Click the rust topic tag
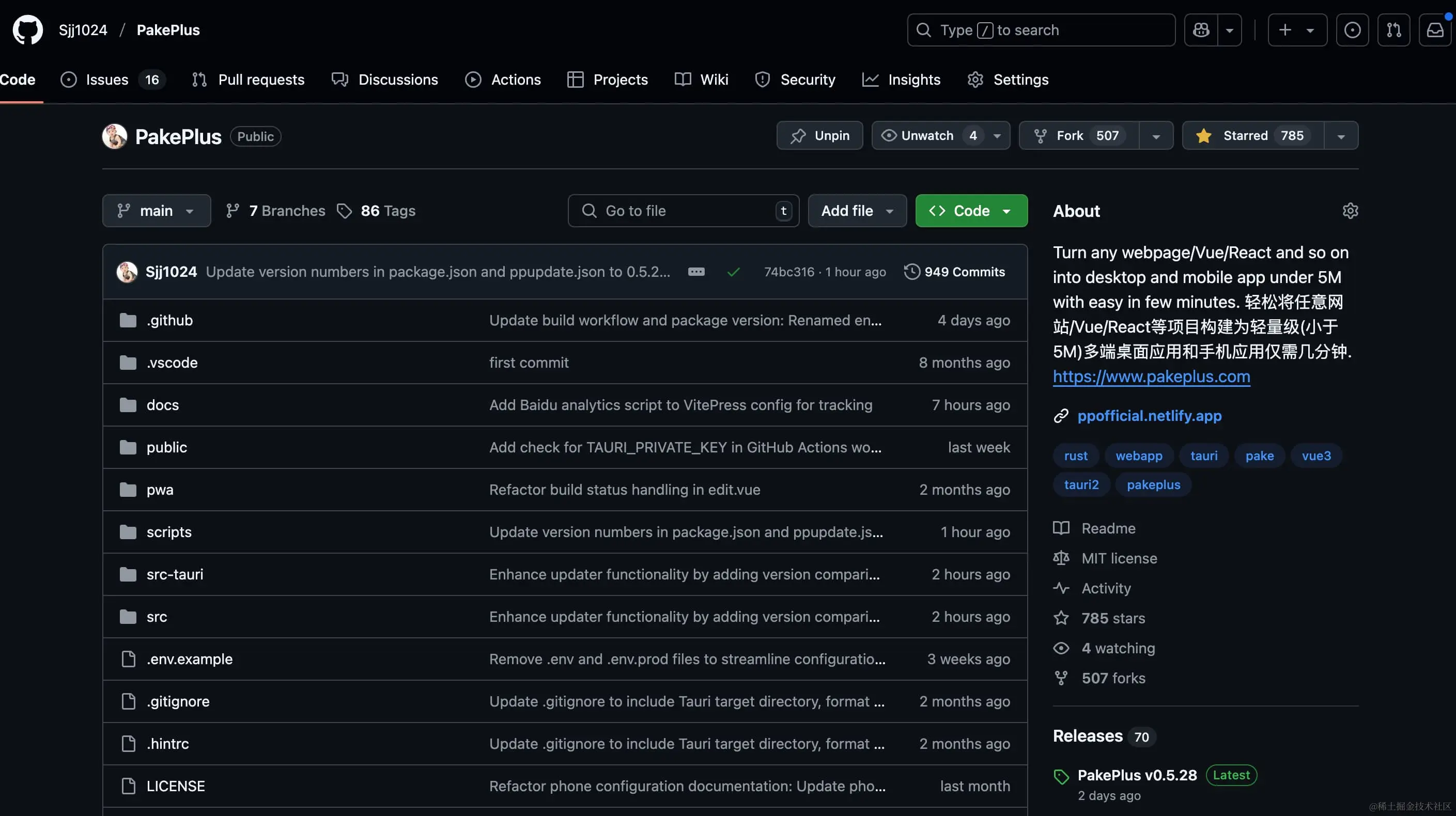The image size is (1456, 816). (1075, 456)
